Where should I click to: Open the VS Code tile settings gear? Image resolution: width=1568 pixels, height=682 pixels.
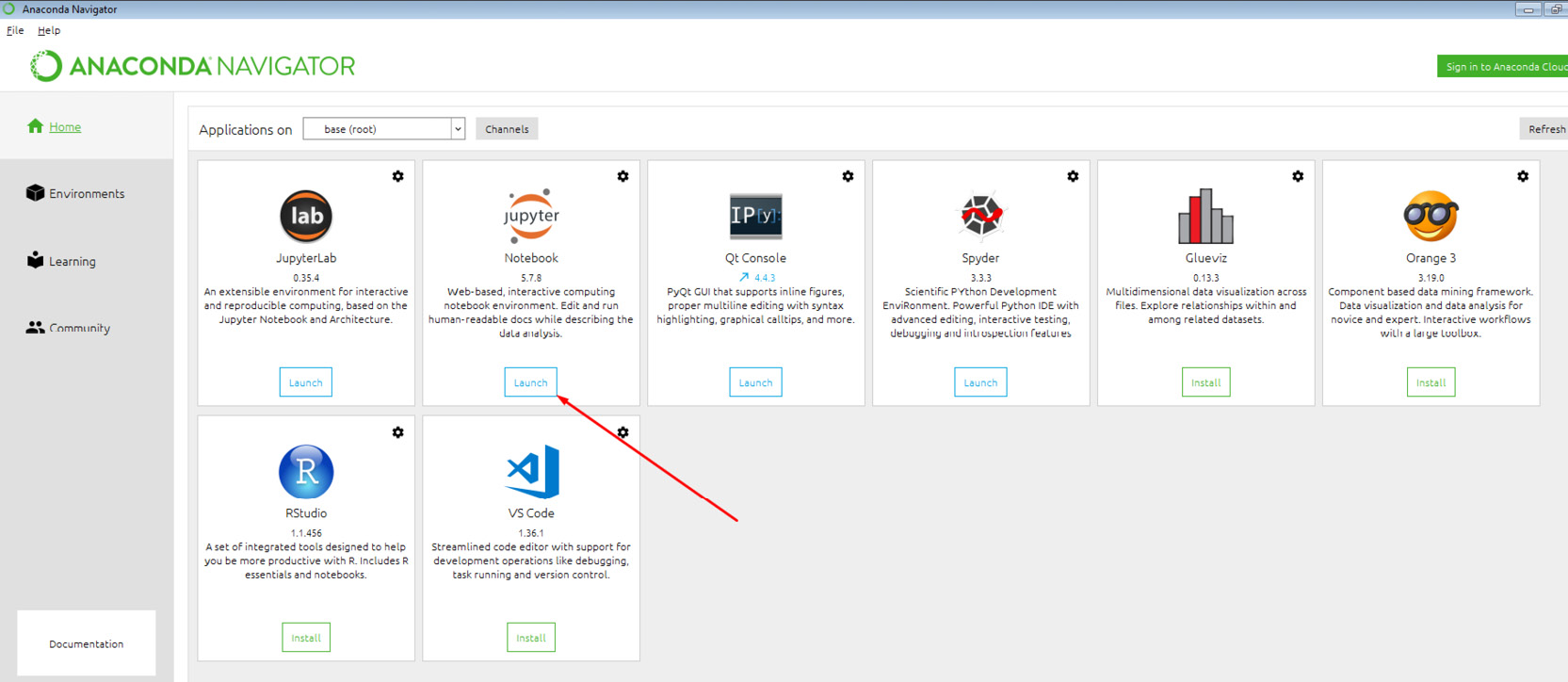(622, 432)
